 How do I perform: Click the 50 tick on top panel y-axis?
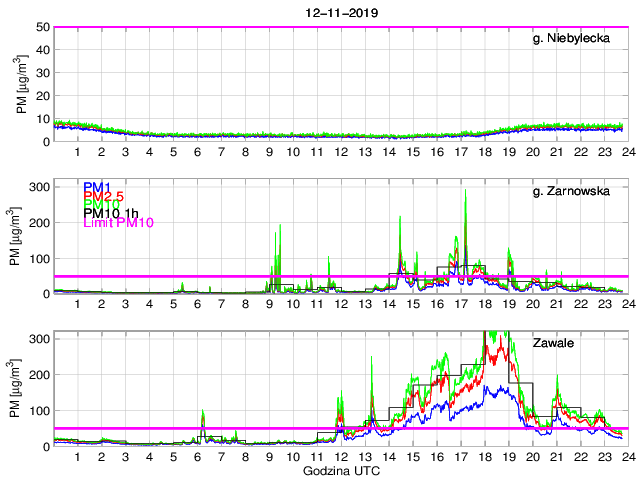[44, 27]
